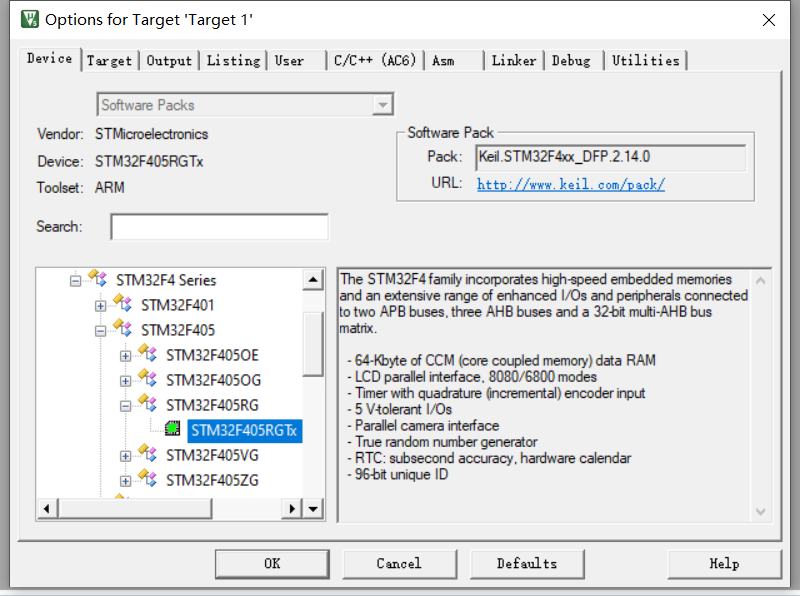Screen dimensions: 800x596
Task: Click the description pane scroll-up arrow
Action: click(760, 281)
